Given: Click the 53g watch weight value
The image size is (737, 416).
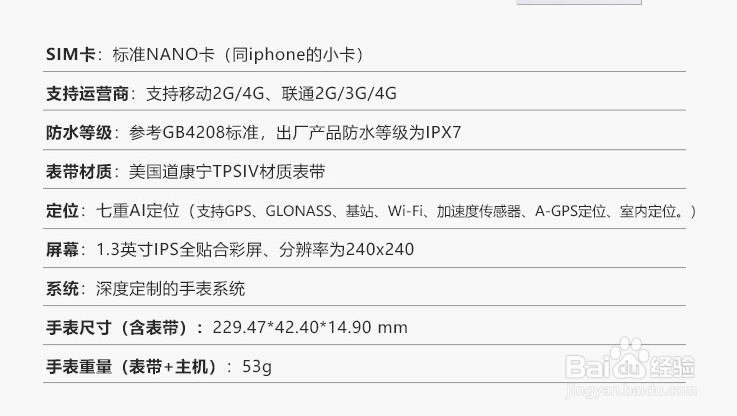Looking at the screenshot, I should click(257, 366).
